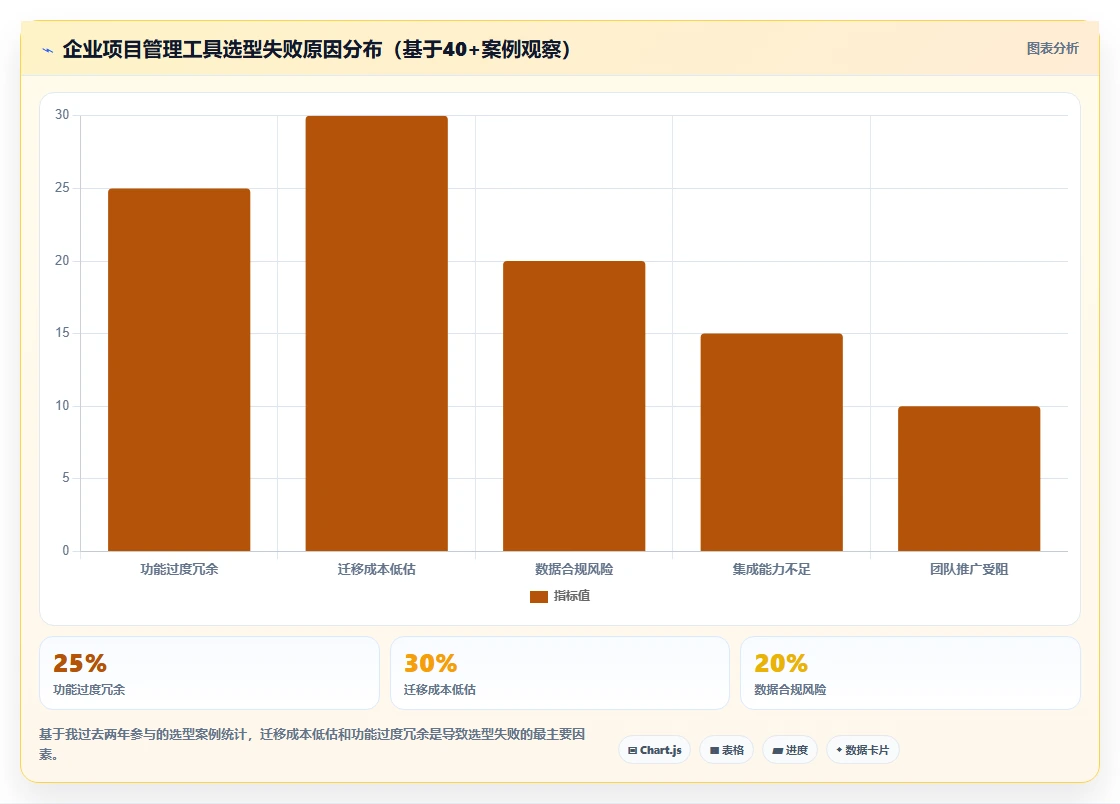Click the 团队推广受阻 x-axis label
Viewport: 1120px width, 804px height.
(969, 569)
